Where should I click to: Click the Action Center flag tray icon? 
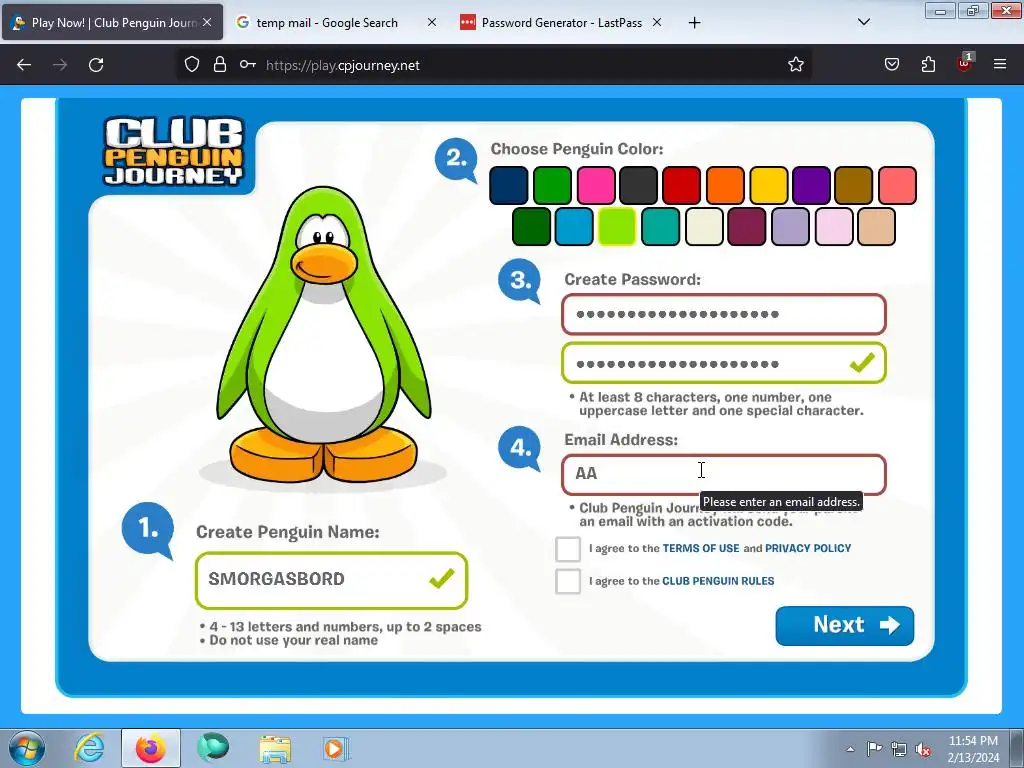pyautogui.click(x=874, y=748)
